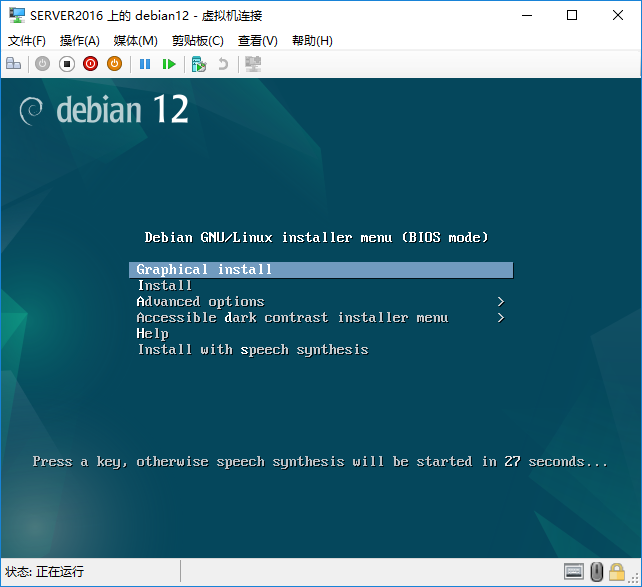Pause the virtual machine
This screenshot has width=642, height=587.
click(145, 64)
